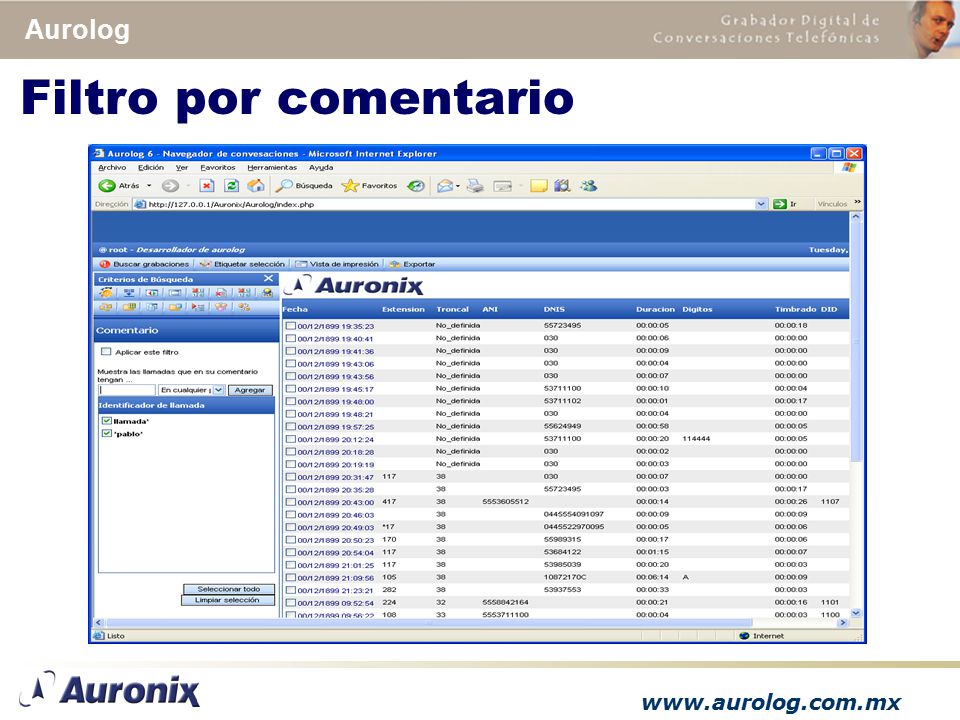The height and width of the screenshot is (720, 960).
Task: Open the Mail icon dropdown arrow
Action: point(458,186)
